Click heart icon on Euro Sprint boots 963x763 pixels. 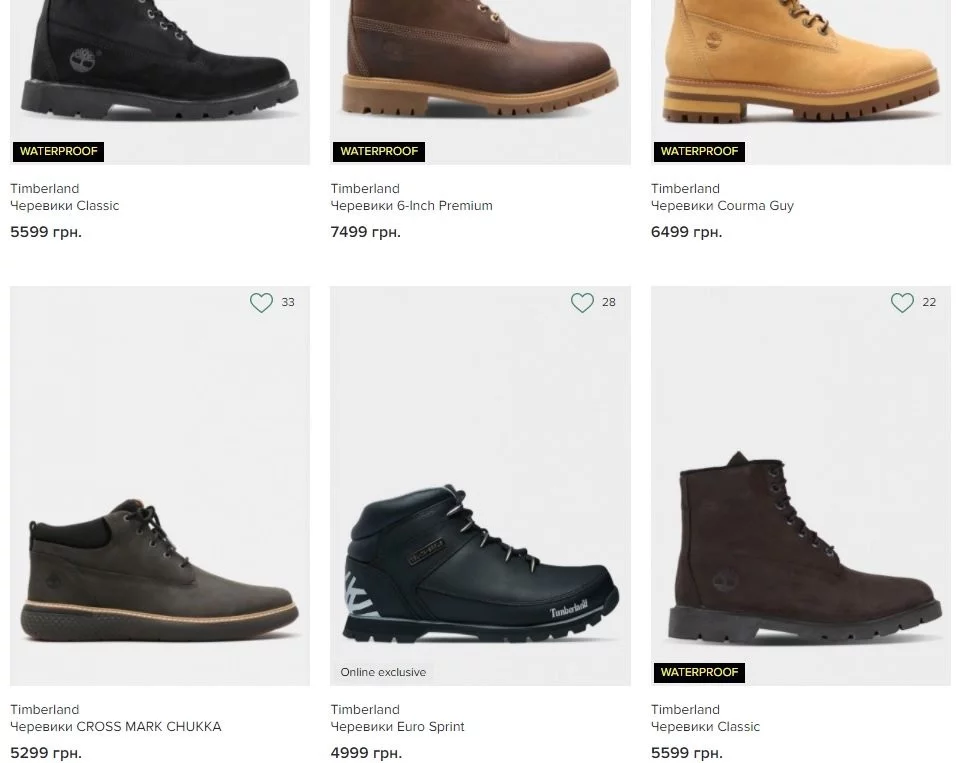(582, 303)
